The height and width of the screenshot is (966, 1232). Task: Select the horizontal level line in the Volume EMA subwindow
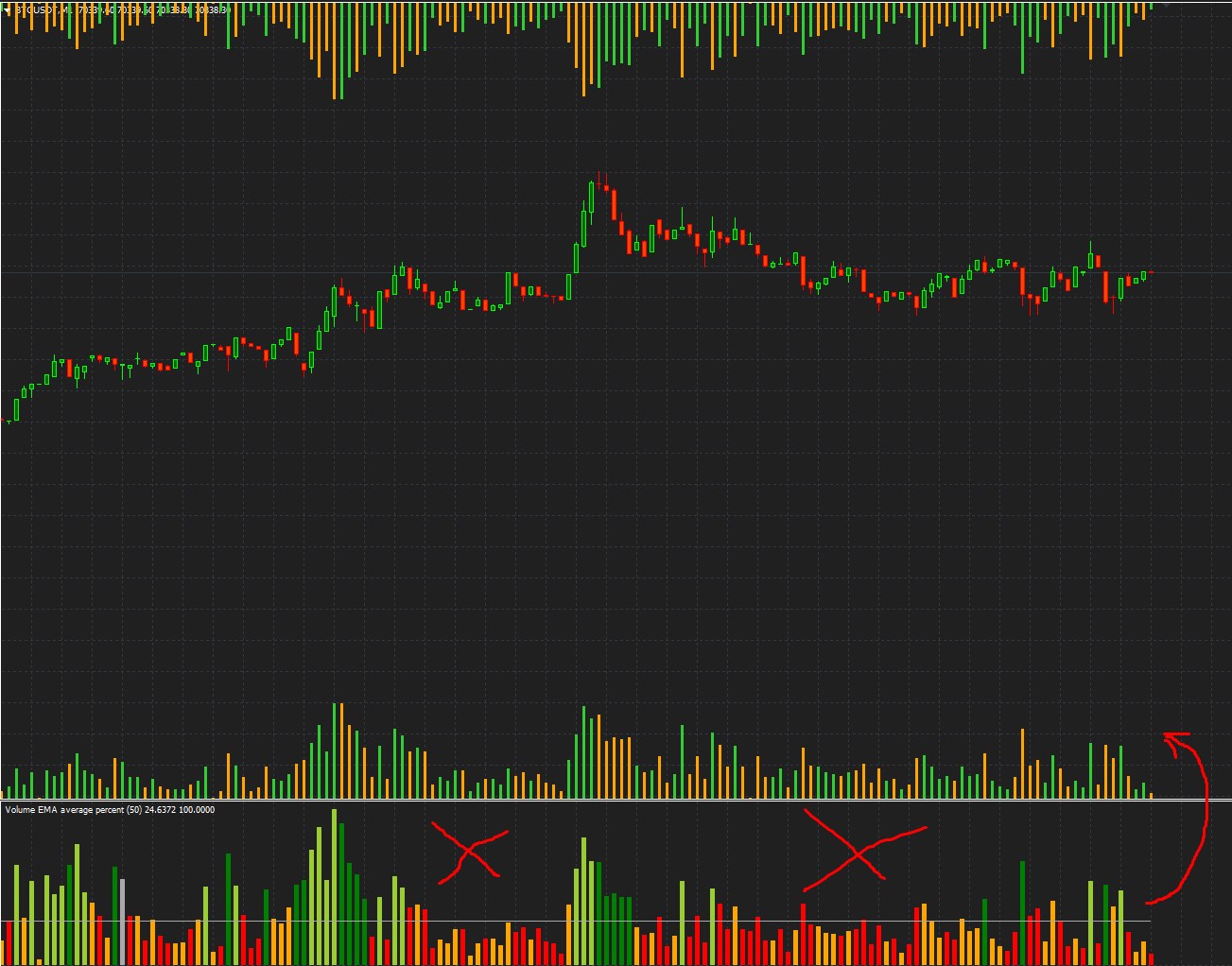point(577,921)
